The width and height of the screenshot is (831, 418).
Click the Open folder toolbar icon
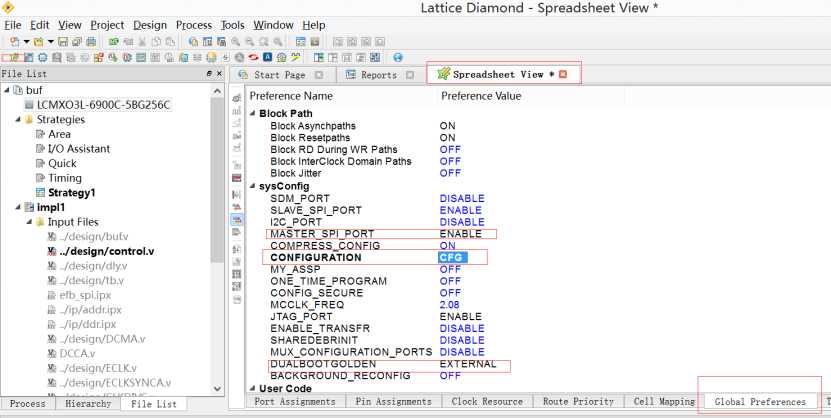[x=38, y=42]
